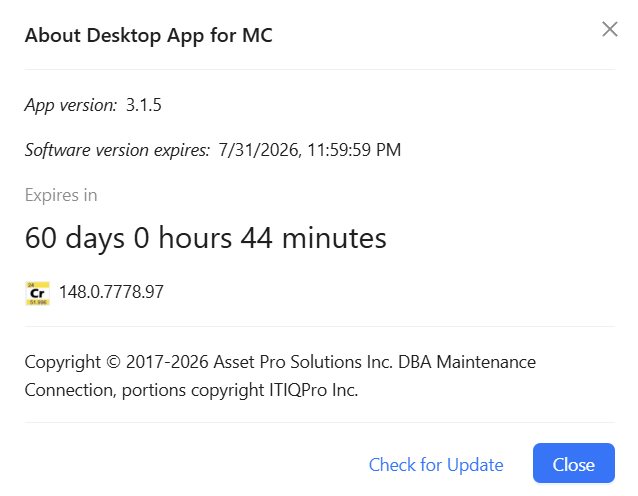Click the 3.1.5 version number
Screen dimensions: 638x496
(x=144, y=105)
